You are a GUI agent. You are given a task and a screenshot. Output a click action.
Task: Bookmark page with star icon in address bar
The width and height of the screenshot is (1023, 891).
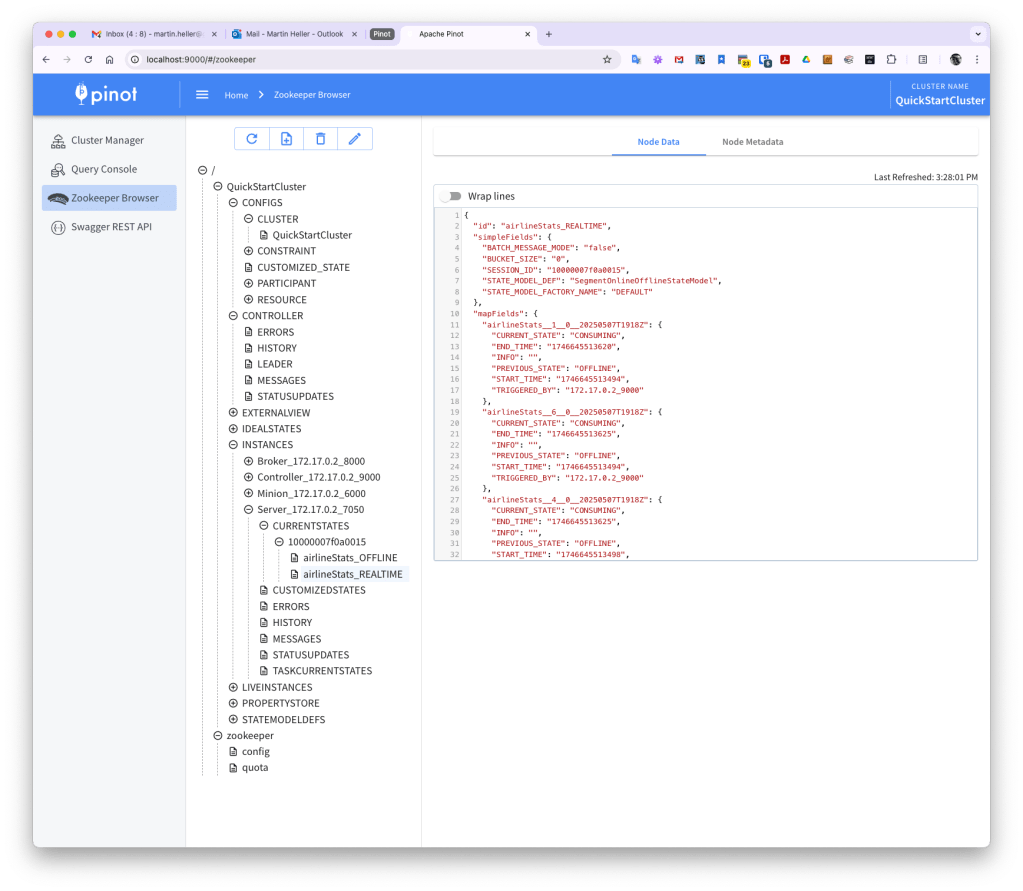point(606,60)
